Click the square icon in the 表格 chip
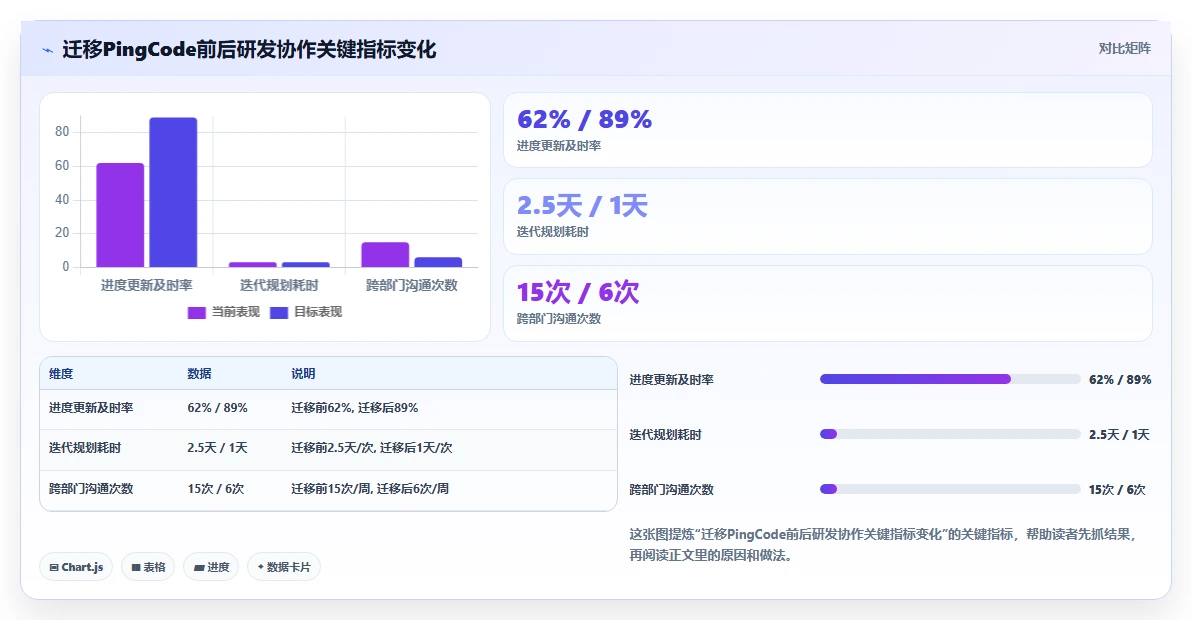Screen dimensions: 1192x620 [136, 568]
